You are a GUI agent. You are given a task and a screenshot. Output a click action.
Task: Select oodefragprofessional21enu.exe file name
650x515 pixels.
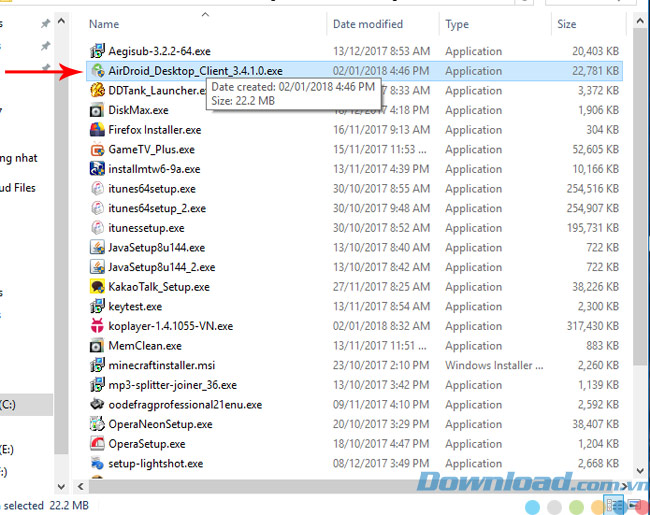[185, 405]
